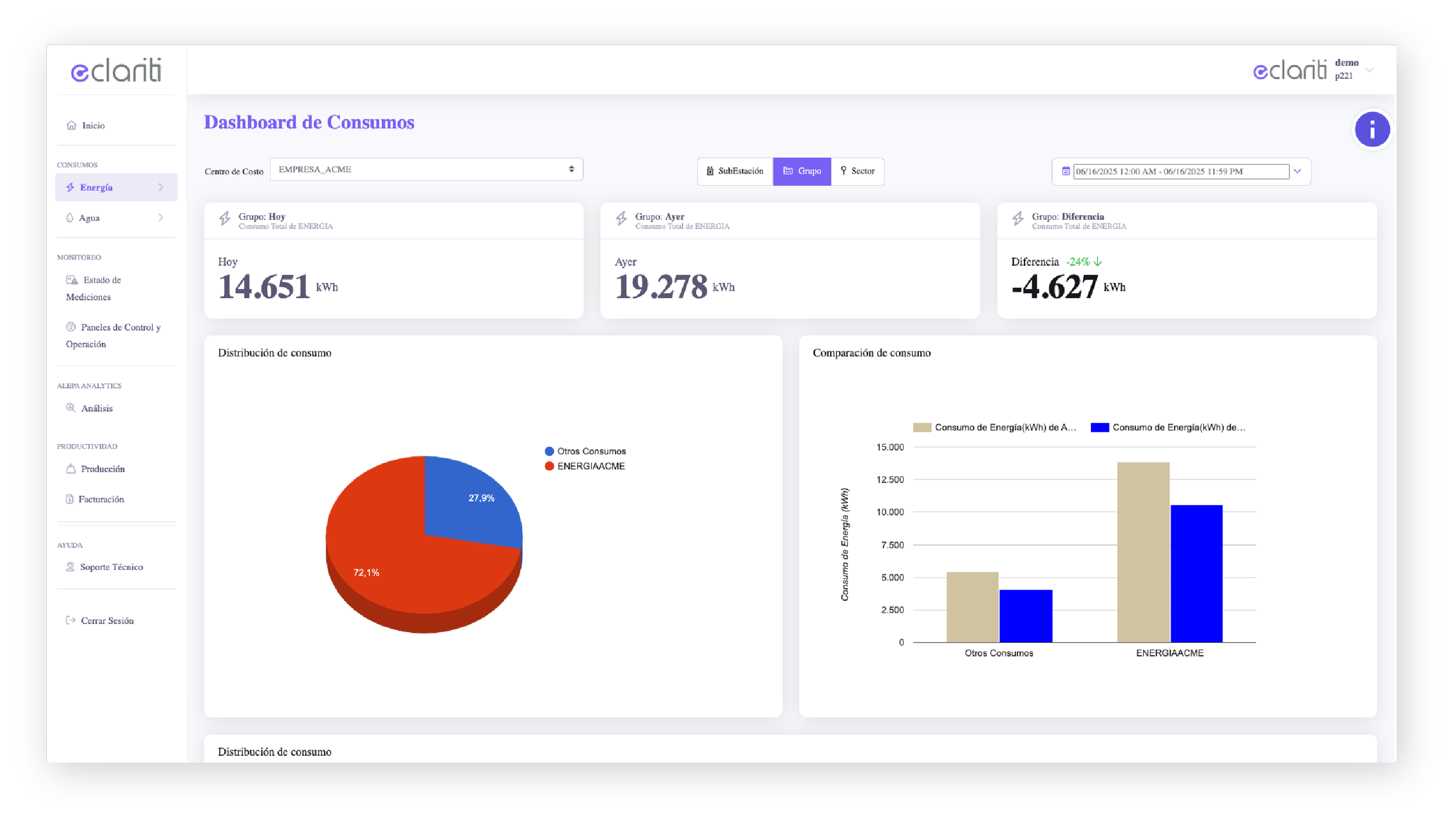
Task: Select the Grupo view toggle
Action: point(801,171)
